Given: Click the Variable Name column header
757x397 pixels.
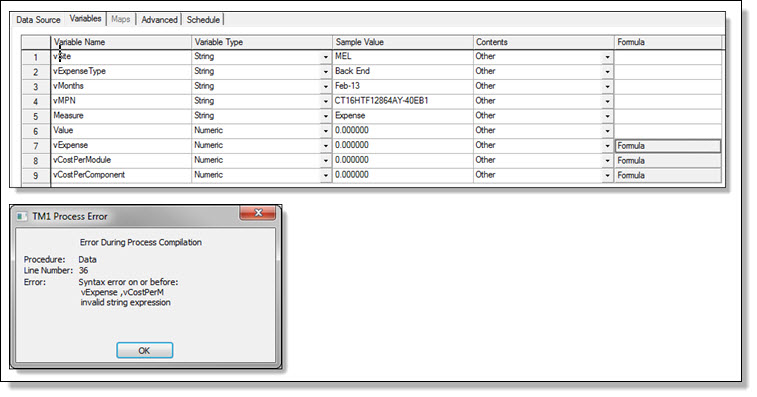Looking at the screenshot, I should (x=121, y=42).
